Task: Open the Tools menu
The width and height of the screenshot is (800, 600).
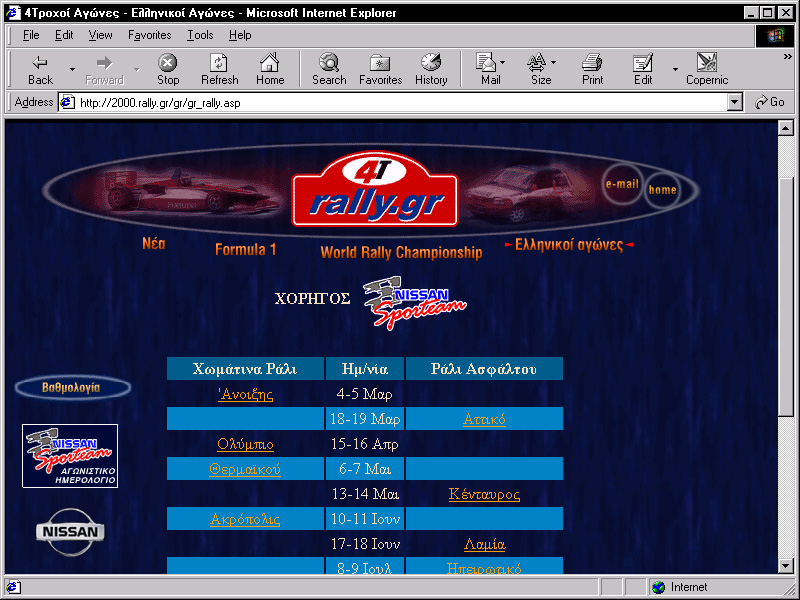Action: point(200,35)
